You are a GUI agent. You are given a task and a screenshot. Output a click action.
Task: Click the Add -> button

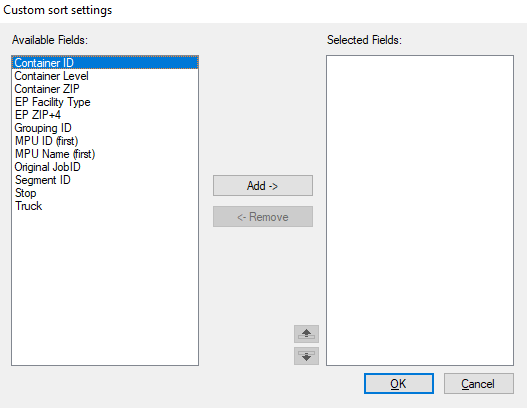263,186
